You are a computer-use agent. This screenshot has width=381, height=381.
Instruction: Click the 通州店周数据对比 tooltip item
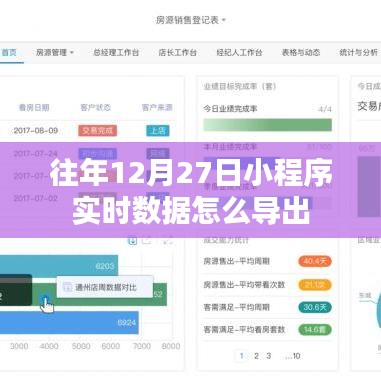click(x=105, y=287)
